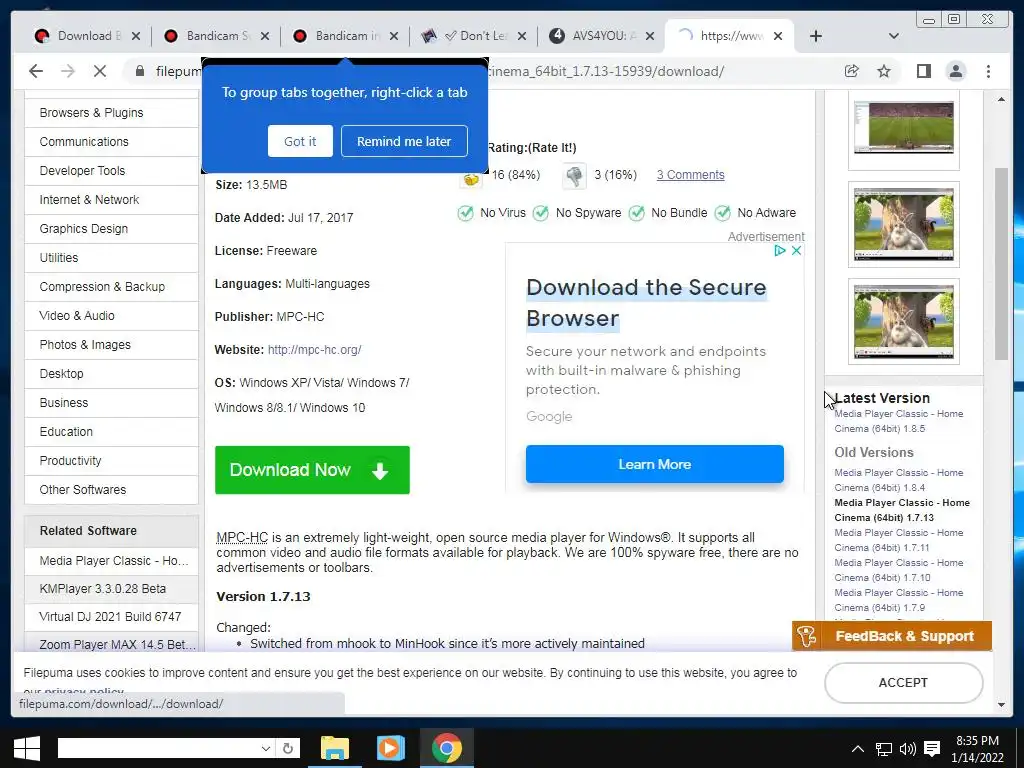Image resolution: width=1024 pixels, height=768 pixels.
Task: Click Remind me later button
Action: (x=404, y=141)
